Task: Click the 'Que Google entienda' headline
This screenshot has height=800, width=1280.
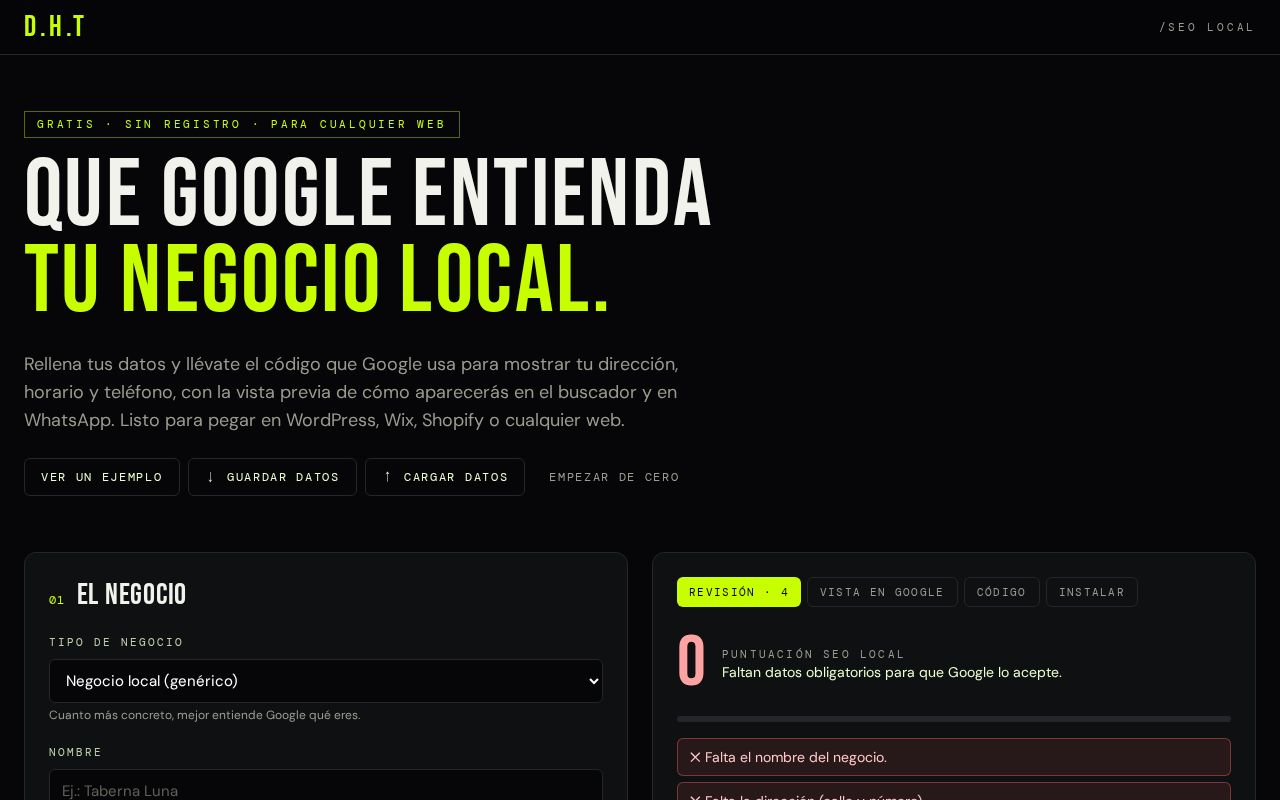Action: pyautogui.click(x=368, y=193)
